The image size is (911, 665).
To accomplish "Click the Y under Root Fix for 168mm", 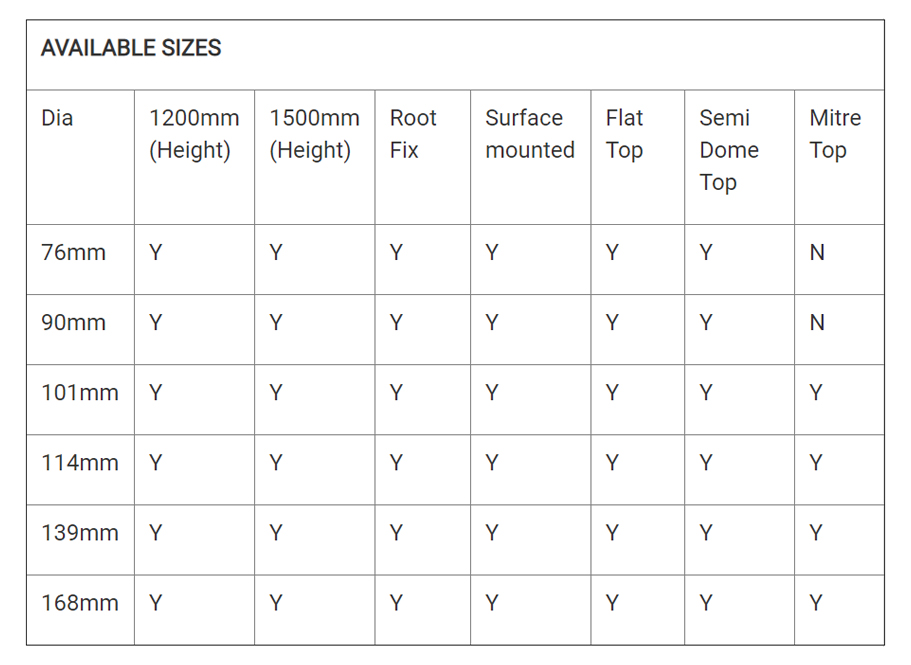I will coord(396,603).
